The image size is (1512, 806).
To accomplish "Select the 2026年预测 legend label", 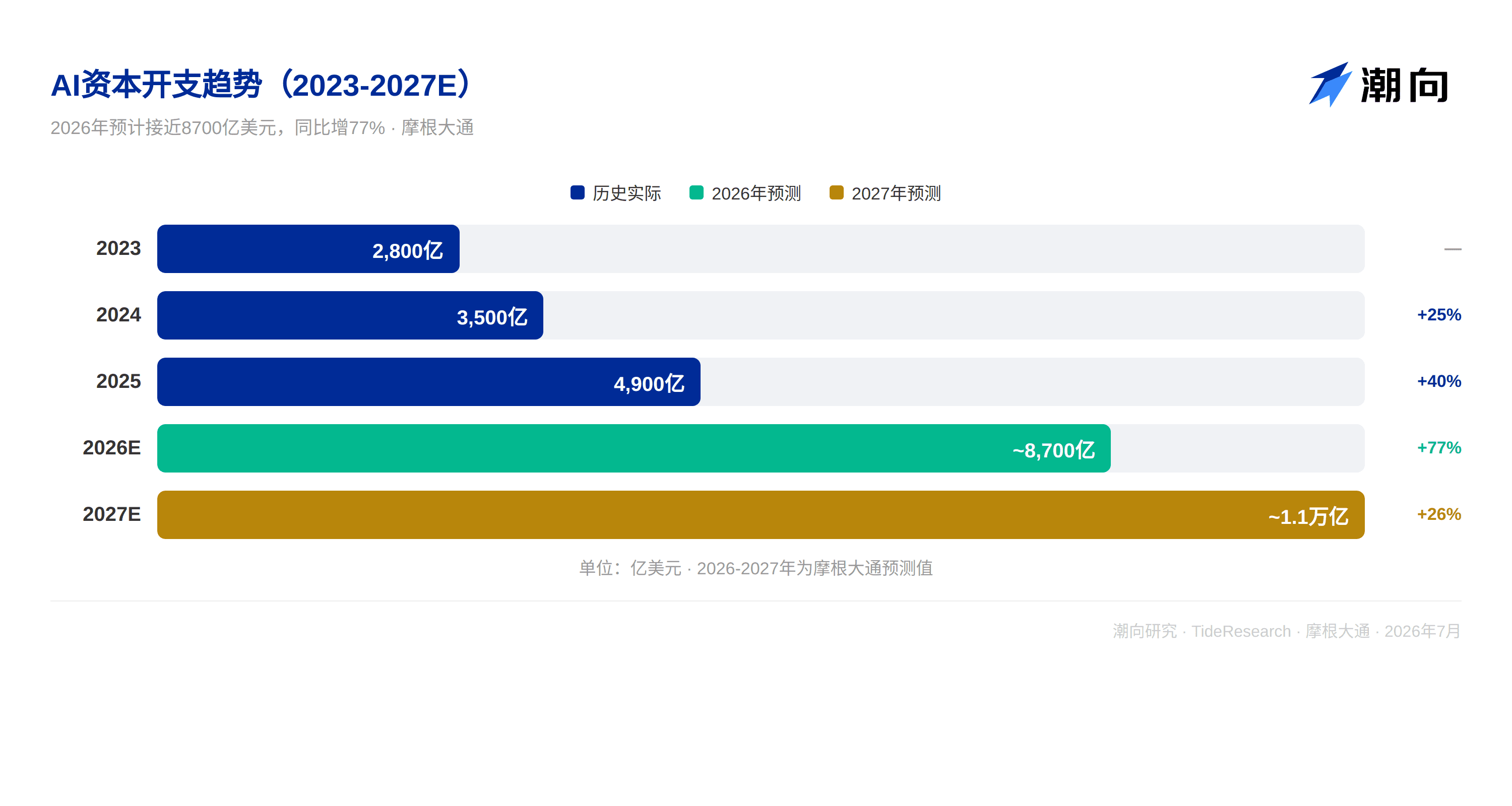I will [756, 193].
